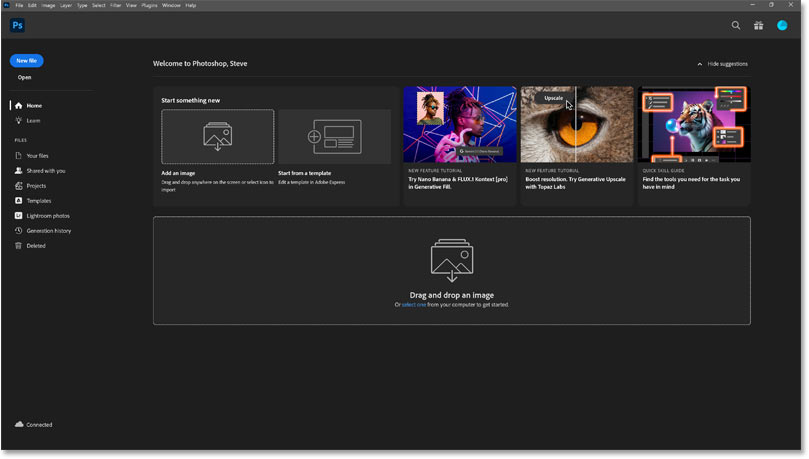
Task: Click the Connected cloud status icon
Action: 19,424
